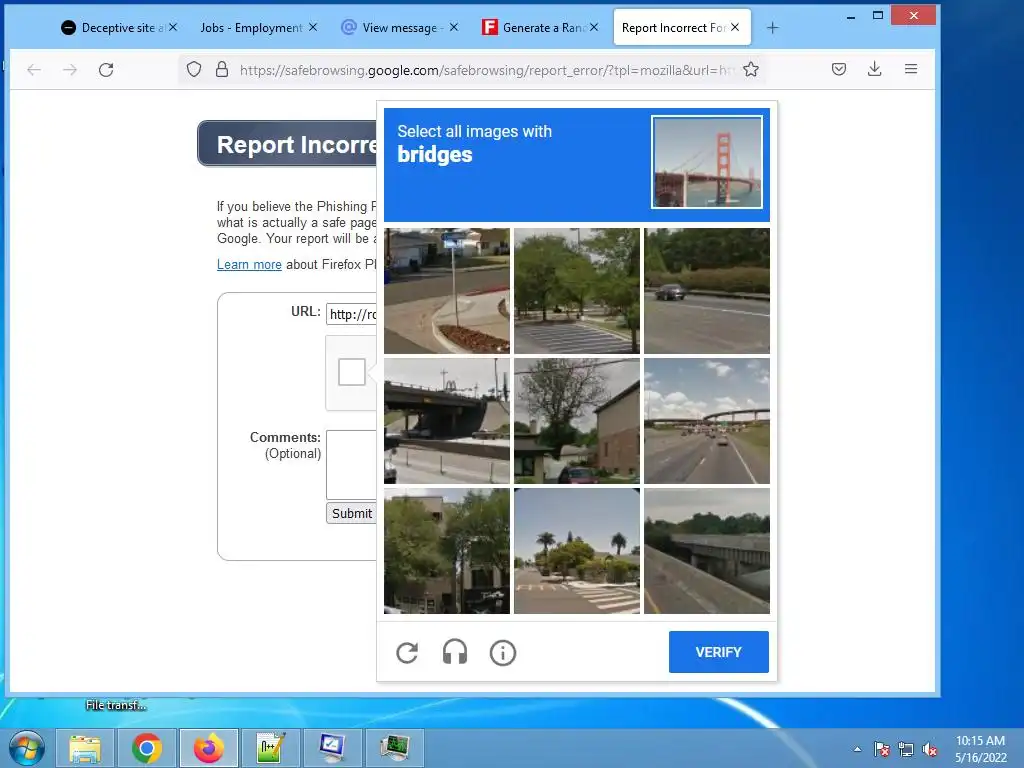Select the building behind trees tile
The image size is (1024, 768).
click(447, 551)
